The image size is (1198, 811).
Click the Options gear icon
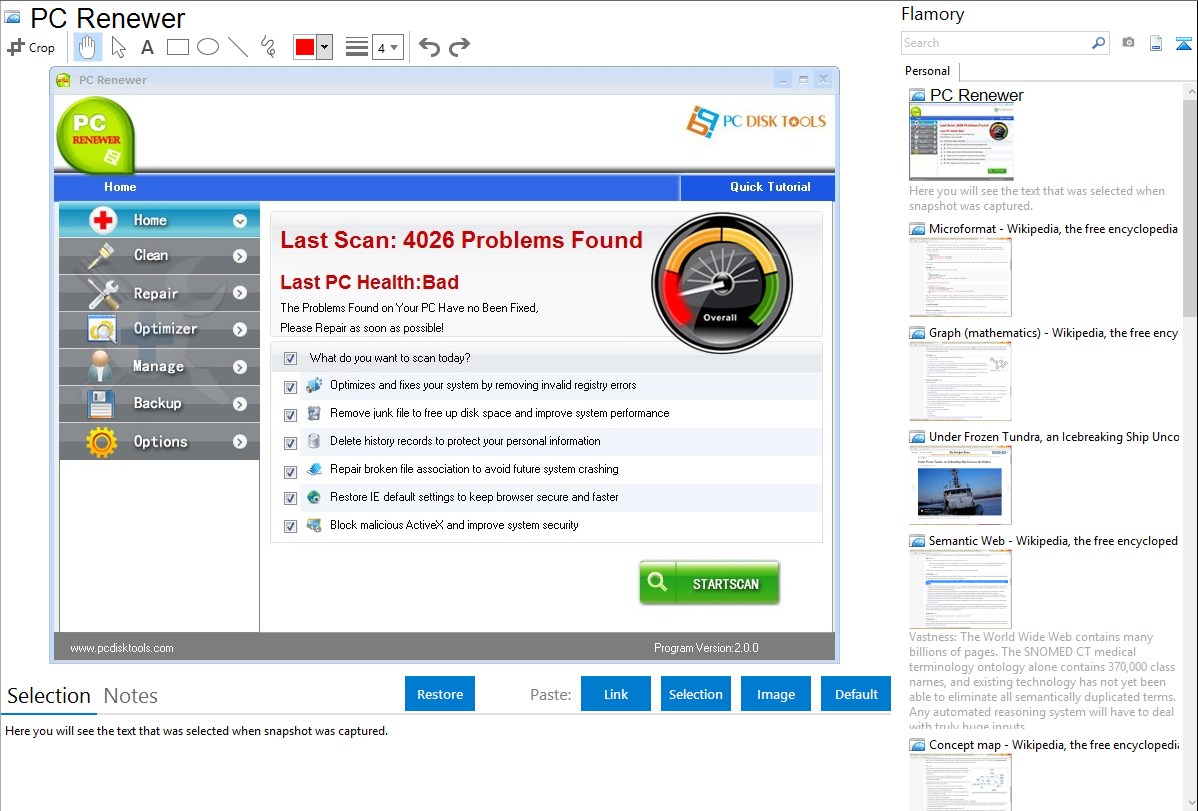coord(102,442)
